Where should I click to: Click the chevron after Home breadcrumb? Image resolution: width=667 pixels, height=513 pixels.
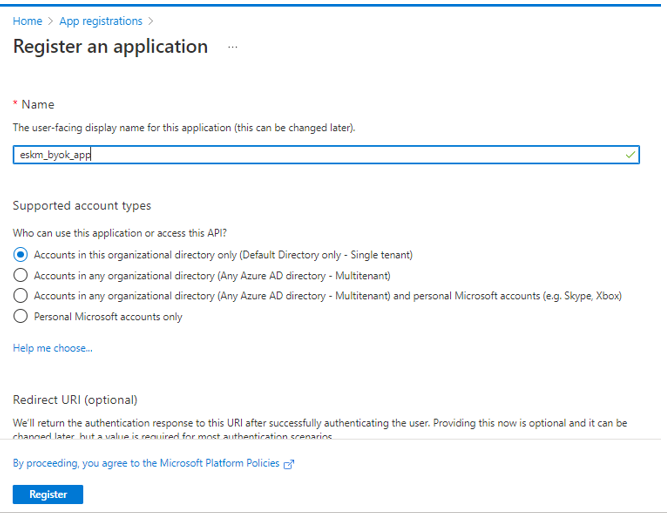pyautogui.click(x=50, y=21)
